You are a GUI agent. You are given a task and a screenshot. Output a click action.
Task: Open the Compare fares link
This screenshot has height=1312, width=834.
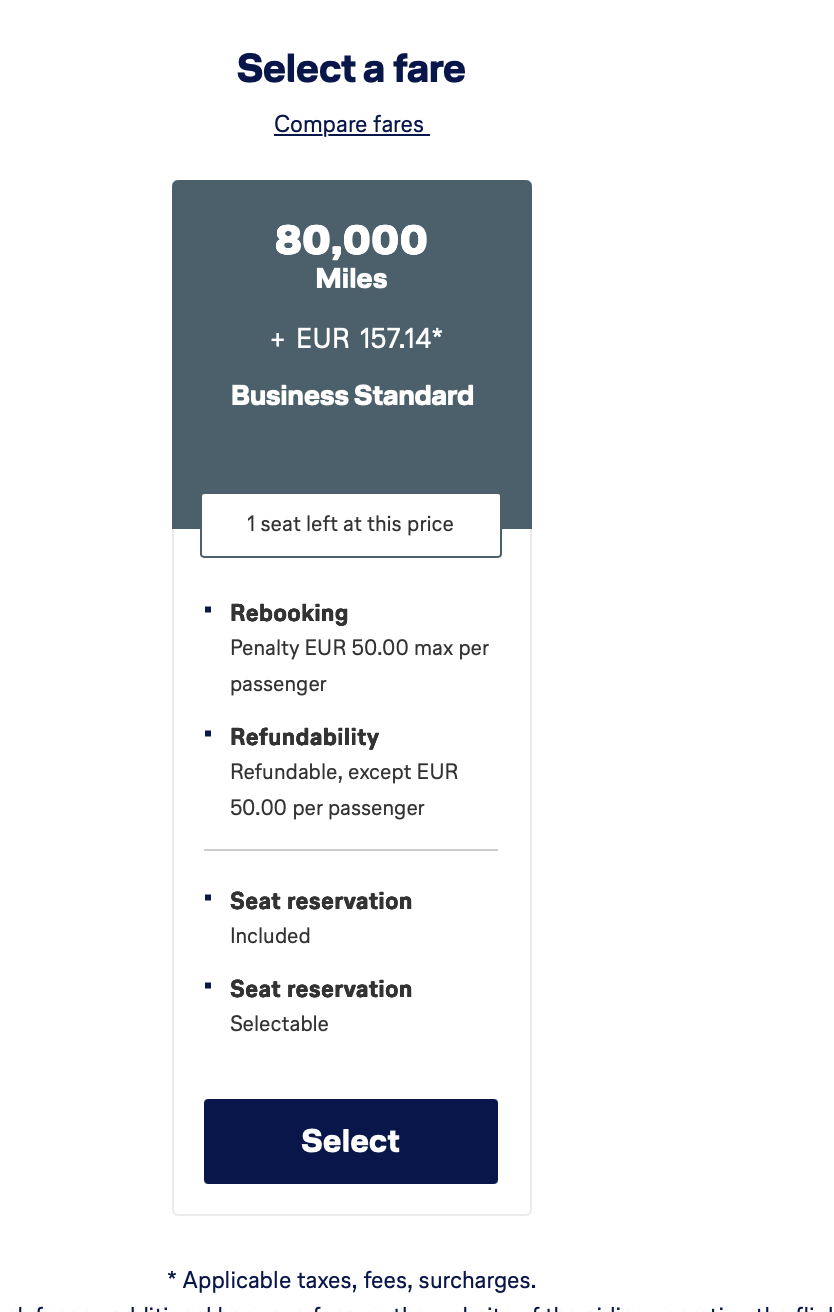351,124
